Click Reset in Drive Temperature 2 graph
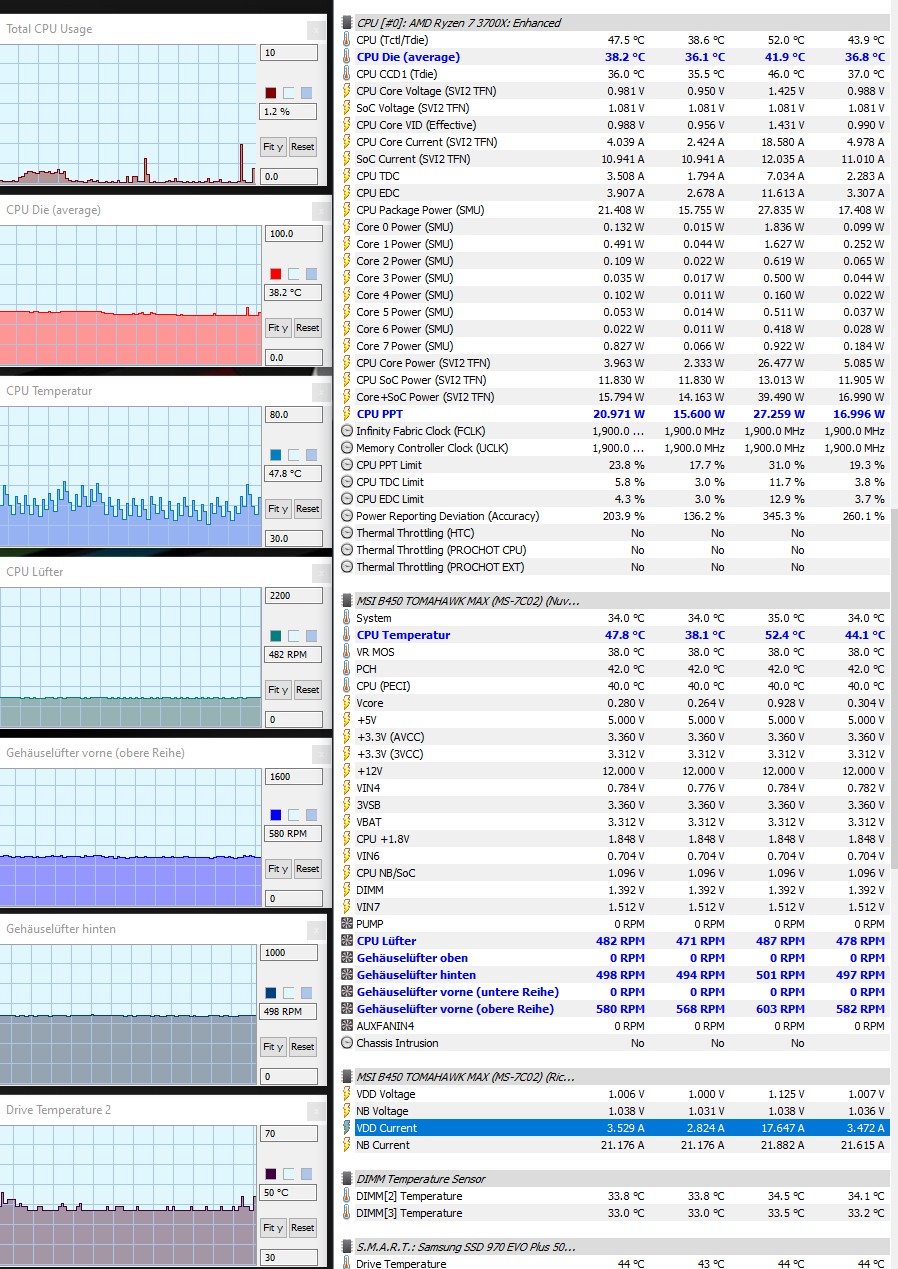 click(303, 1227)
